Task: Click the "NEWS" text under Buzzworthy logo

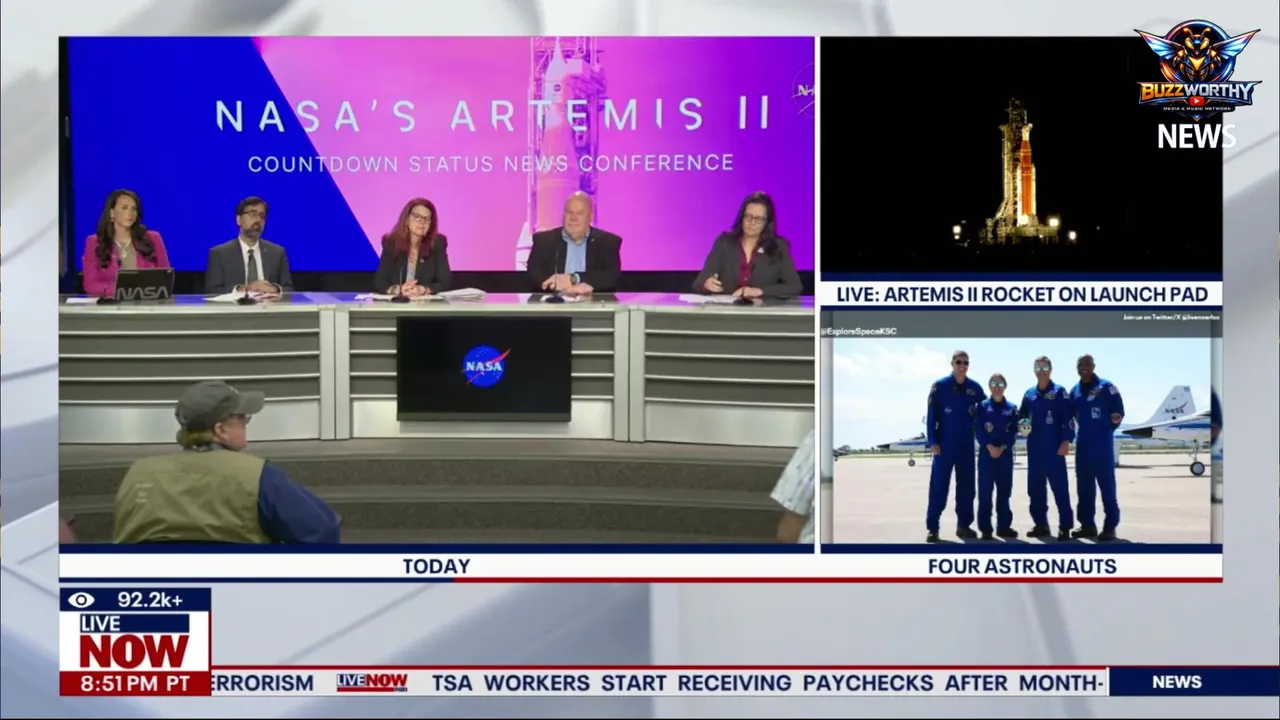Action: [x=1197, y=136]
